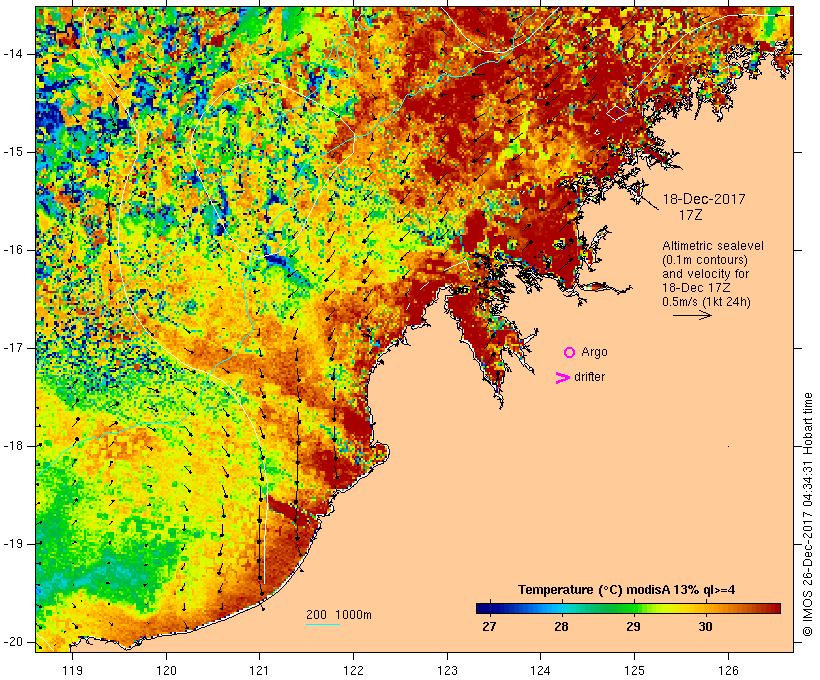Click the '(0.1m contours)' text
The image size is (820, 680).
(x=705, y=260)
